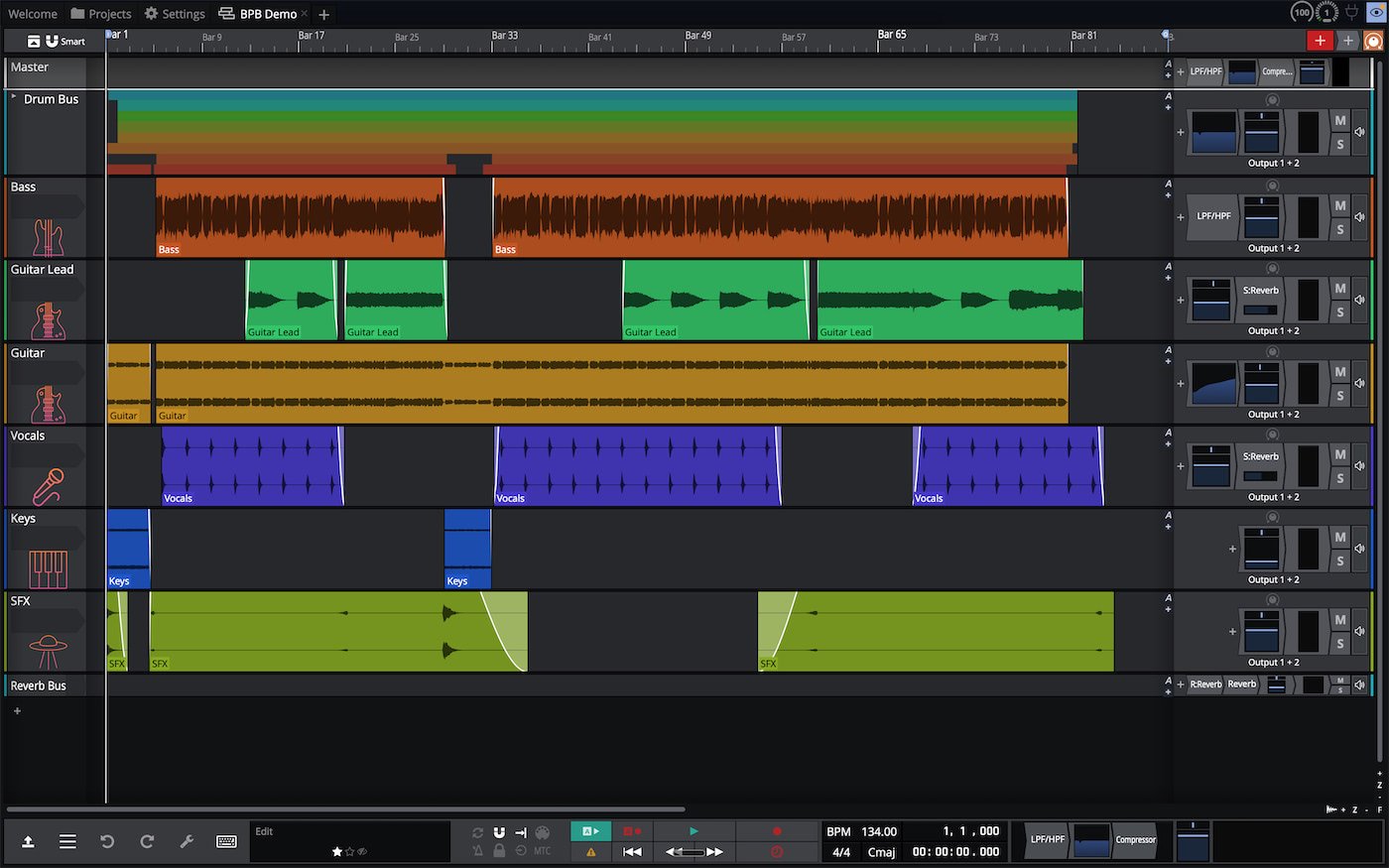Click the plug icon at top right
Screen dimensions: 1389x868
(x=1351, y=13)
